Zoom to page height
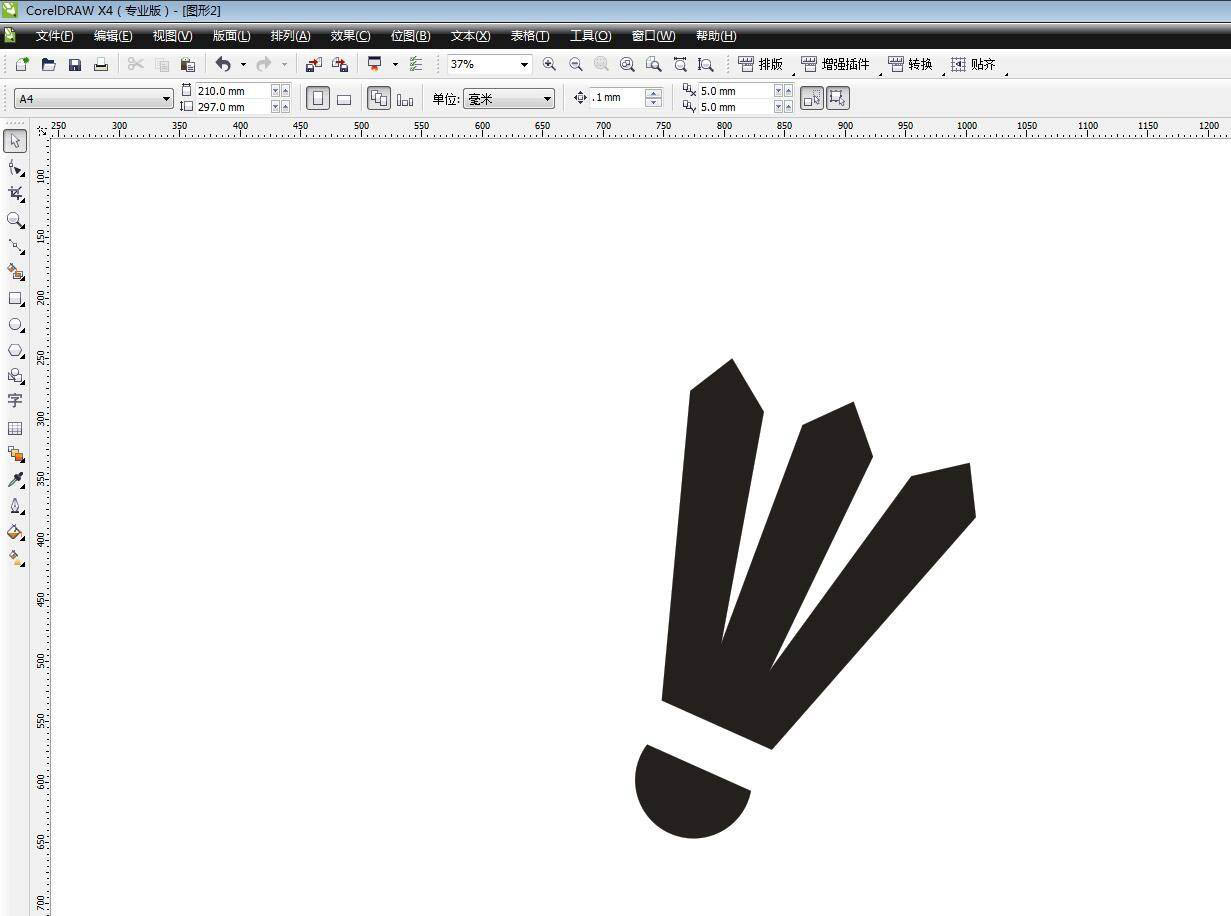 (x=706, y=64)
